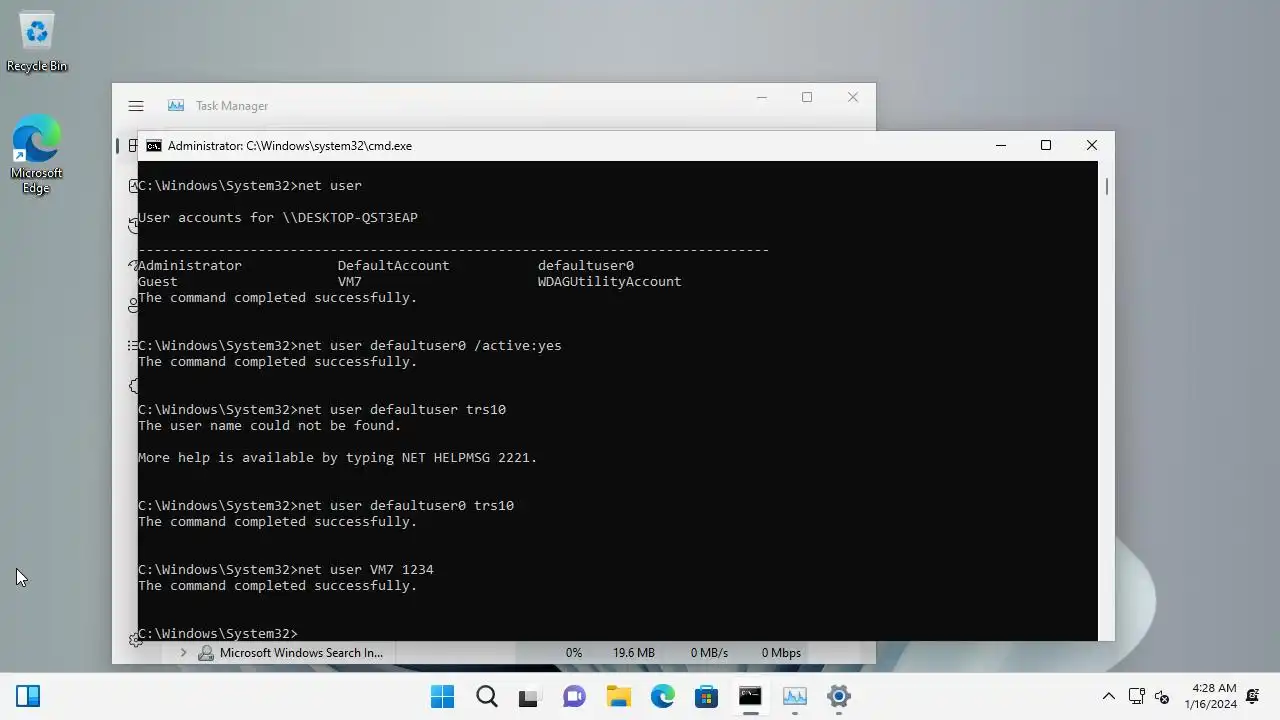Image resolution: width=1280 pixels, height=720 pixels.
Task: Open the cmd.exe window system menu icon
Action: 154,146
